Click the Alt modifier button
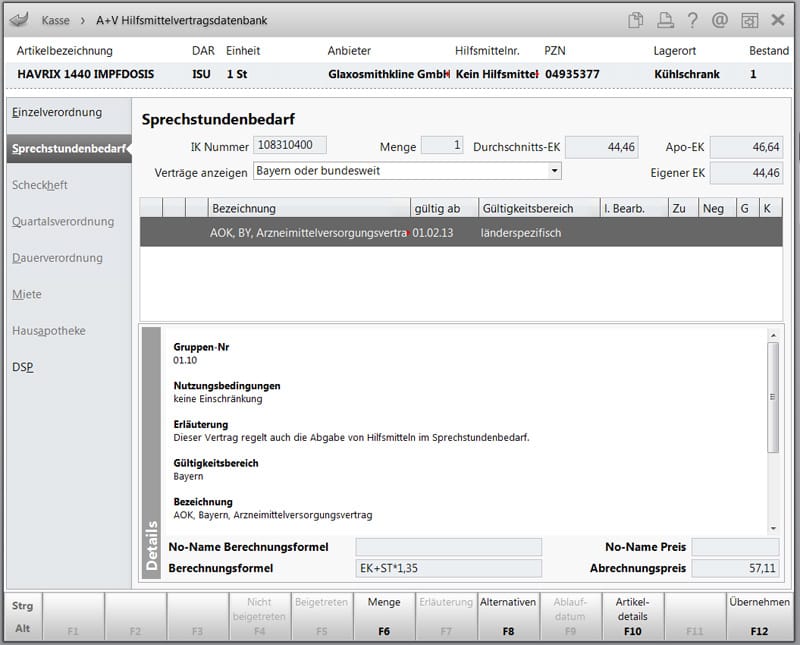The image size is (800, 645). click(x=22, y=628)
